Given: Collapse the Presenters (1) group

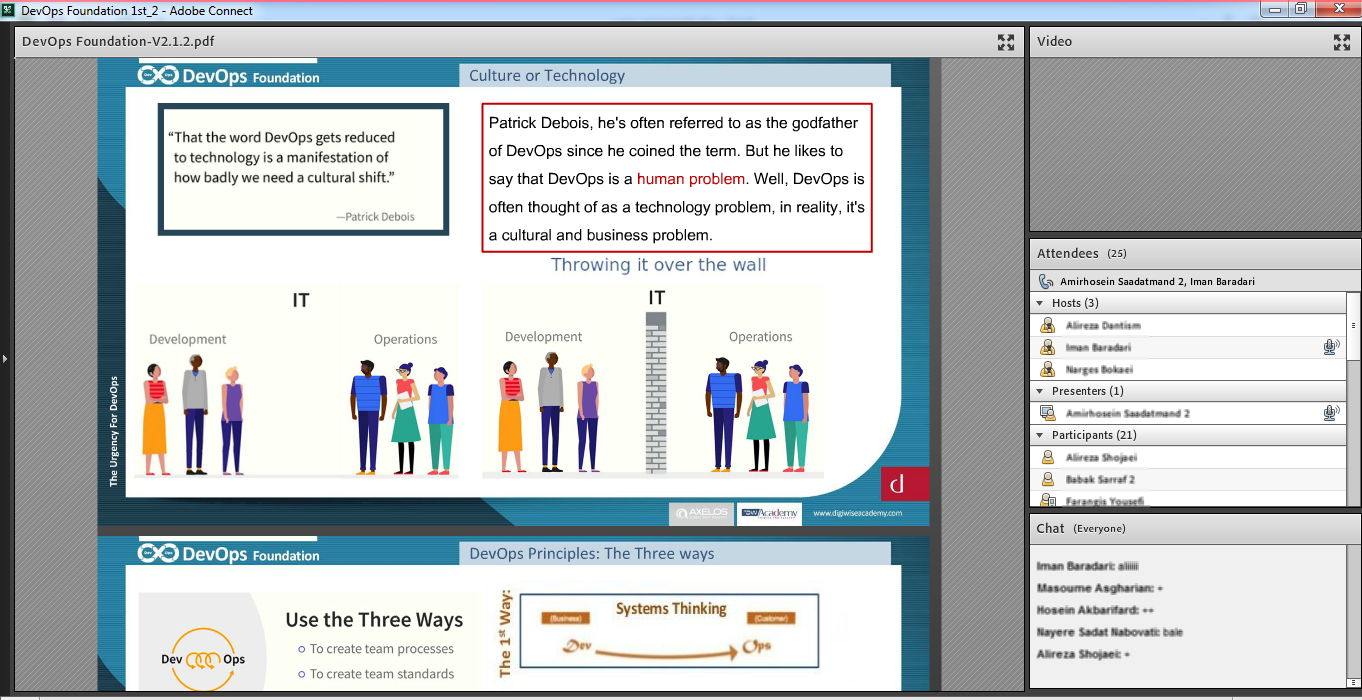Looking at the screenshot, I should (1040, 391).
